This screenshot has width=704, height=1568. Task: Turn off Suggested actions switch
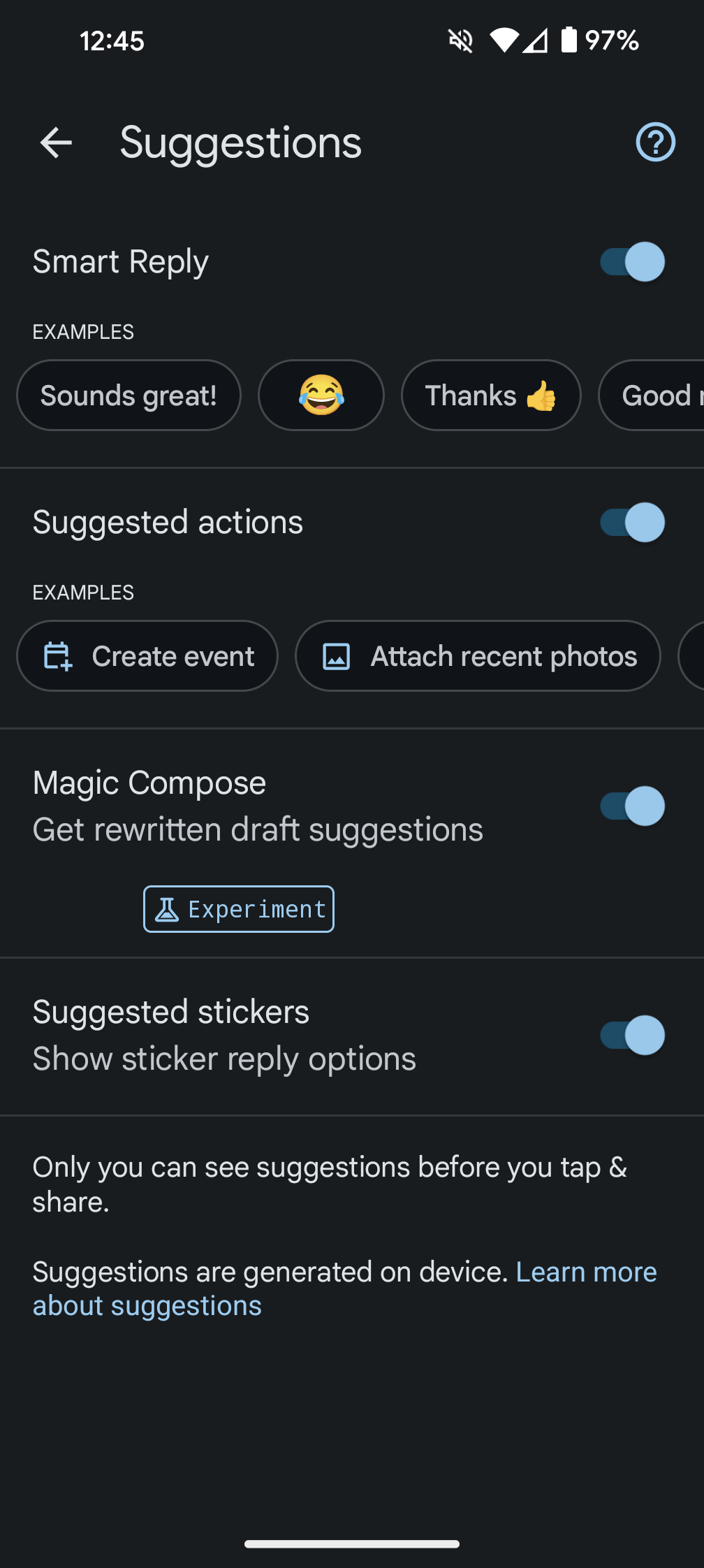coord(632,523)
